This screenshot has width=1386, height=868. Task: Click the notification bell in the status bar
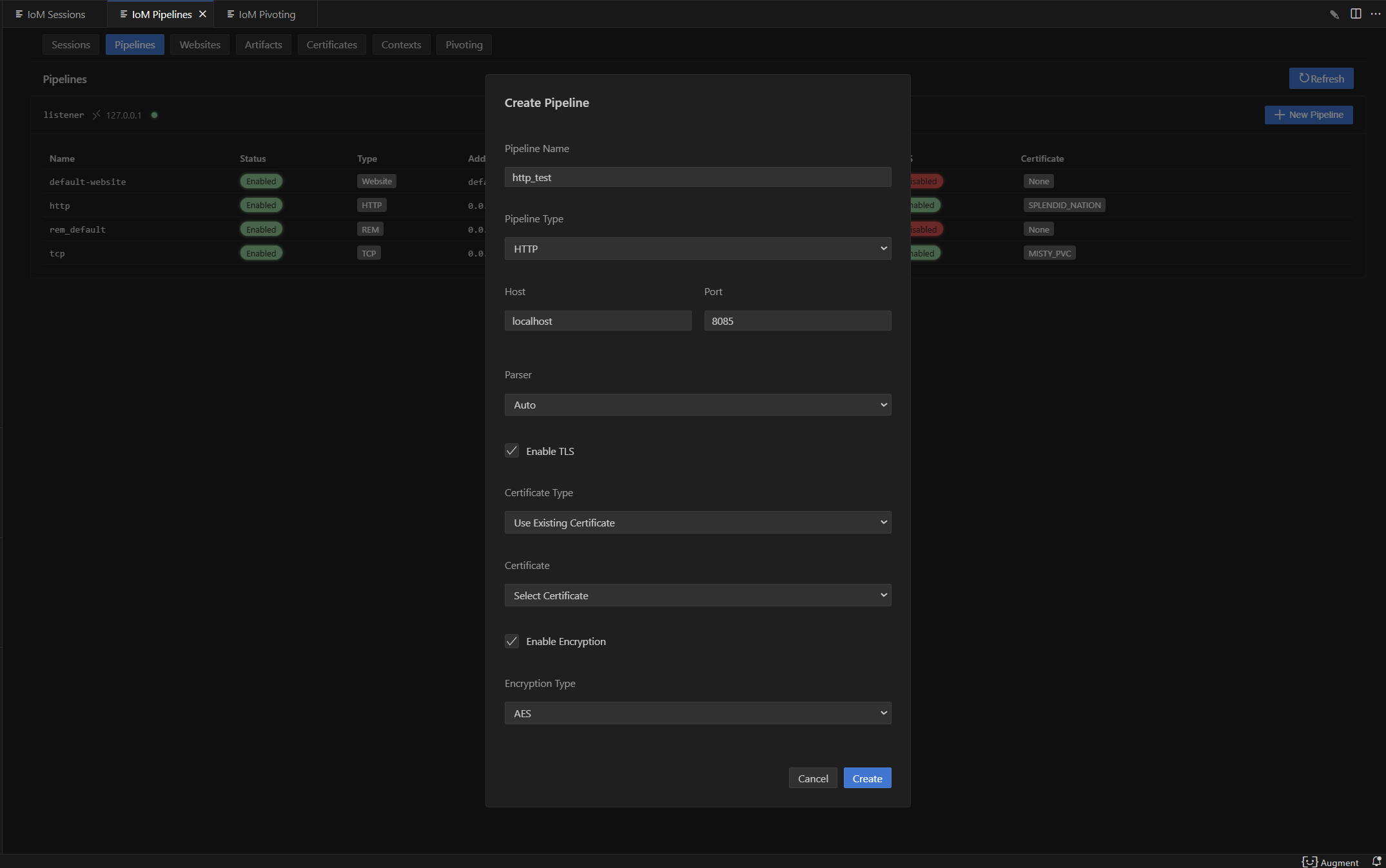click(x=1376, y=862)
